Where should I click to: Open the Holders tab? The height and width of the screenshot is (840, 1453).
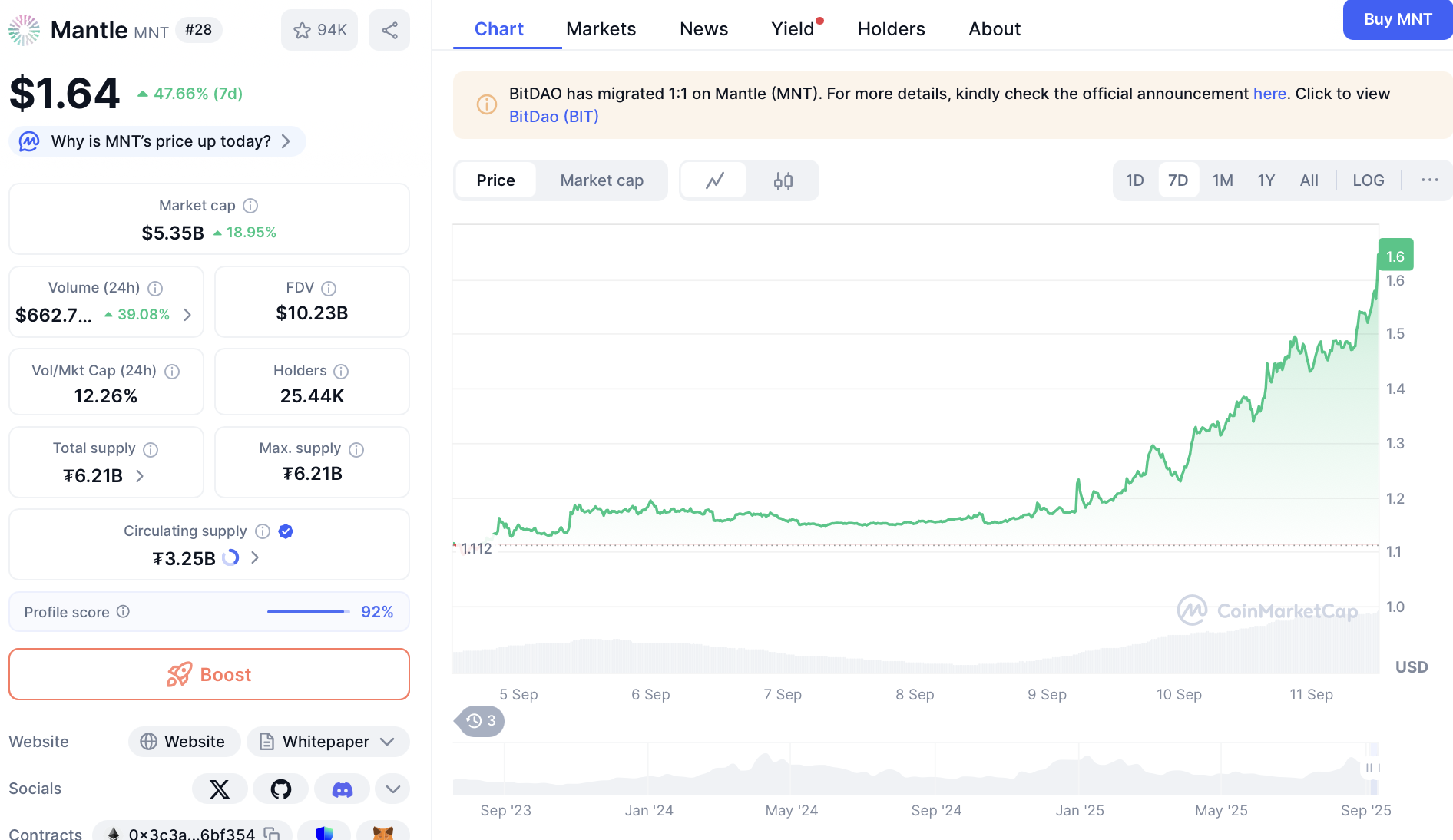coord(892,29)
